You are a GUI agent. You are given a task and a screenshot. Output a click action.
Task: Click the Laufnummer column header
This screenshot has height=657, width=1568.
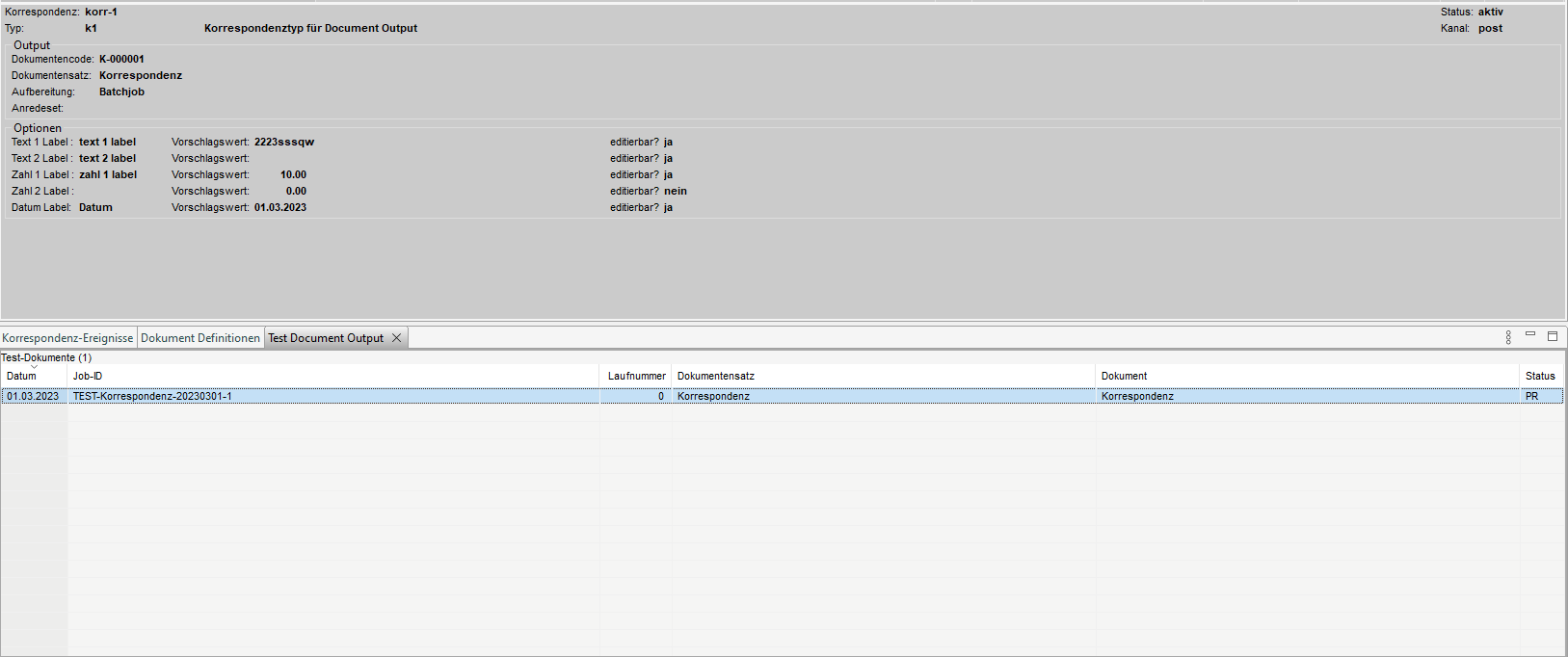tap(636, 376)
